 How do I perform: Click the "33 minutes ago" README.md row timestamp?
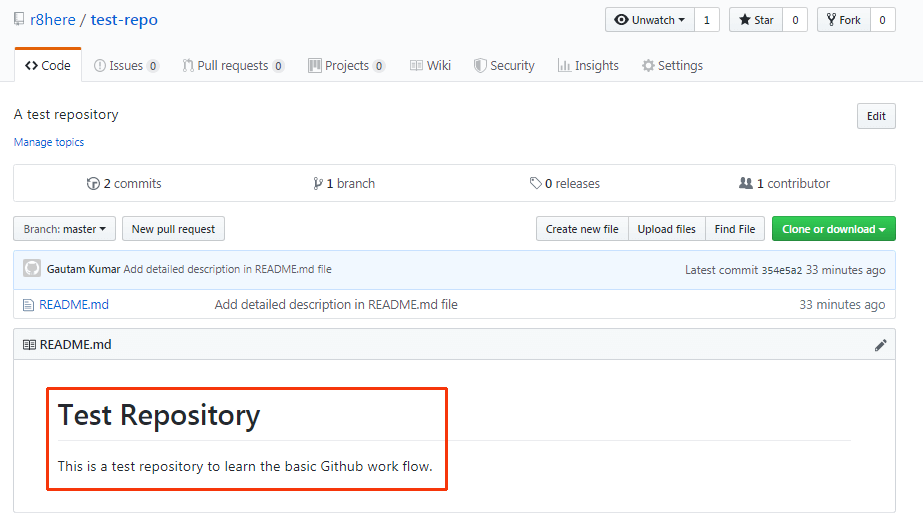tap(842, 304)
